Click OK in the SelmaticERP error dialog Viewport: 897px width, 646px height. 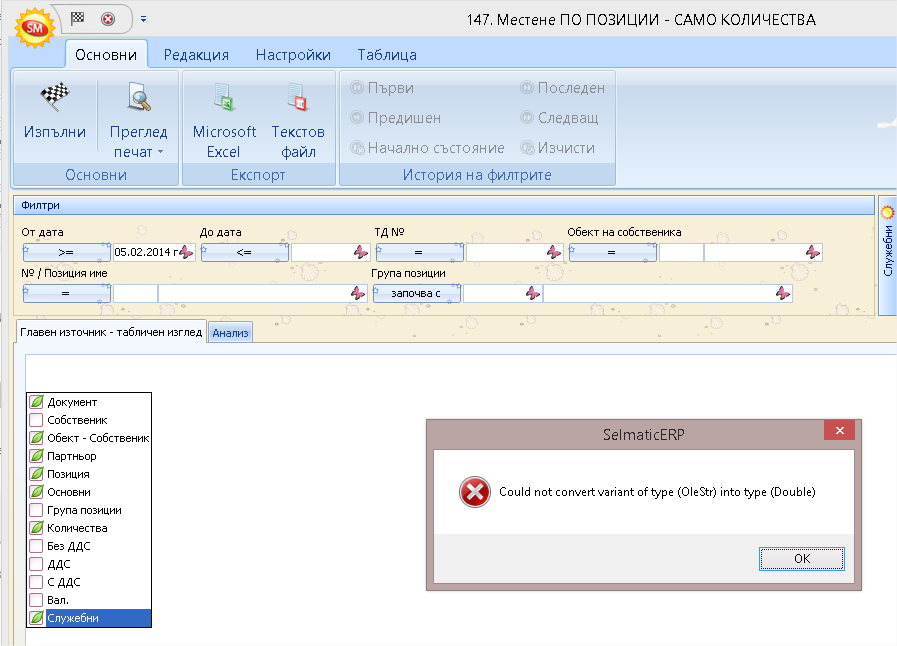801,558
